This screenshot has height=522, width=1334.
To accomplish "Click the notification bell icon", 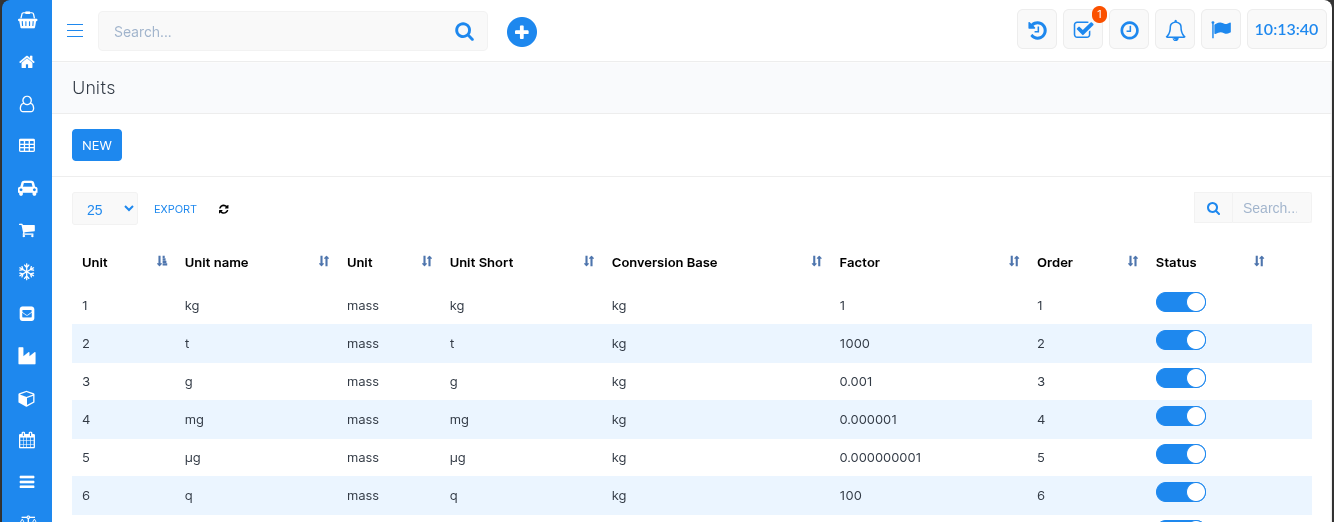I will [x=1175, y=31].
